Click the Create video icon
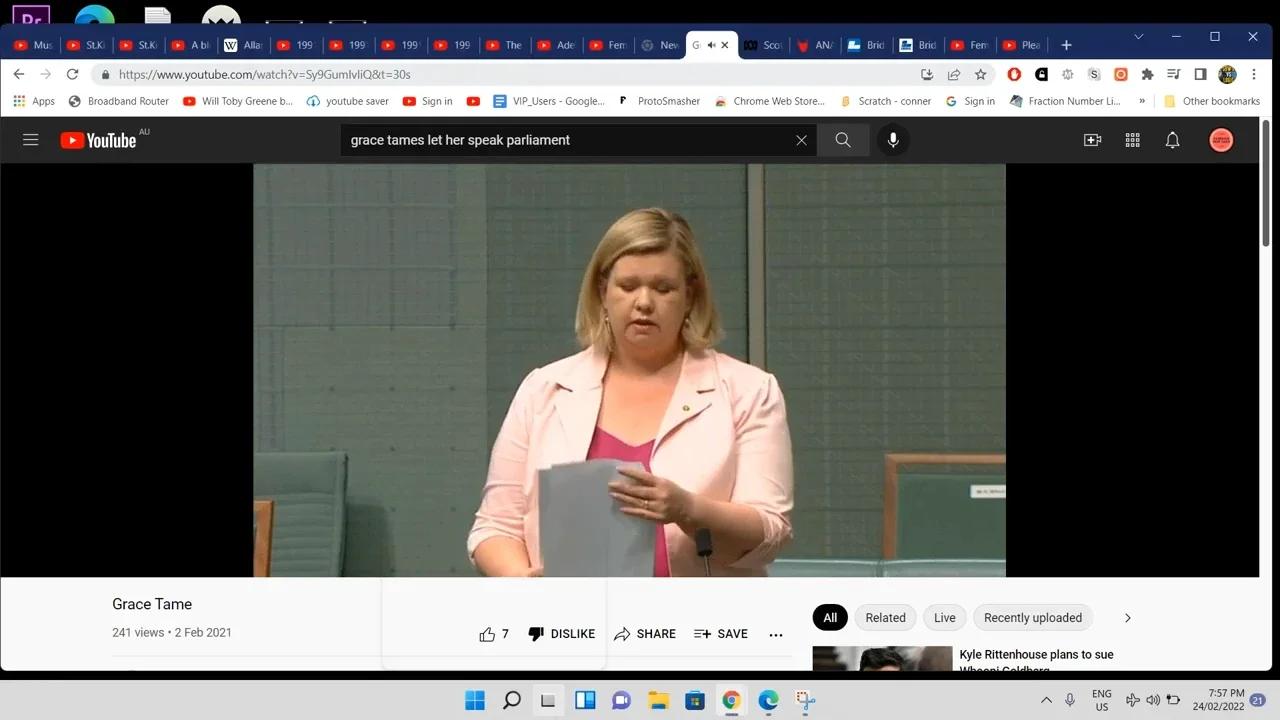Screen dimensions: 1280x720 (1092, 140)
